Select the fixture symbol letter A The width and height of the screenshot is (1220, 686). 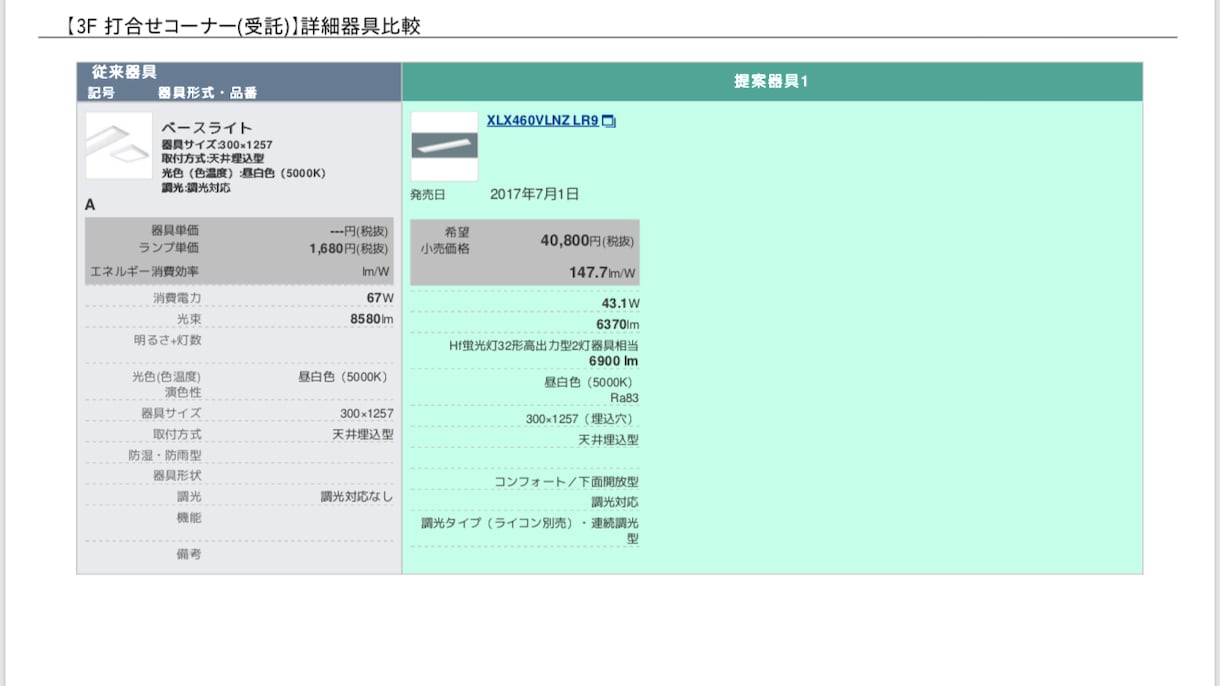[90, 205]
